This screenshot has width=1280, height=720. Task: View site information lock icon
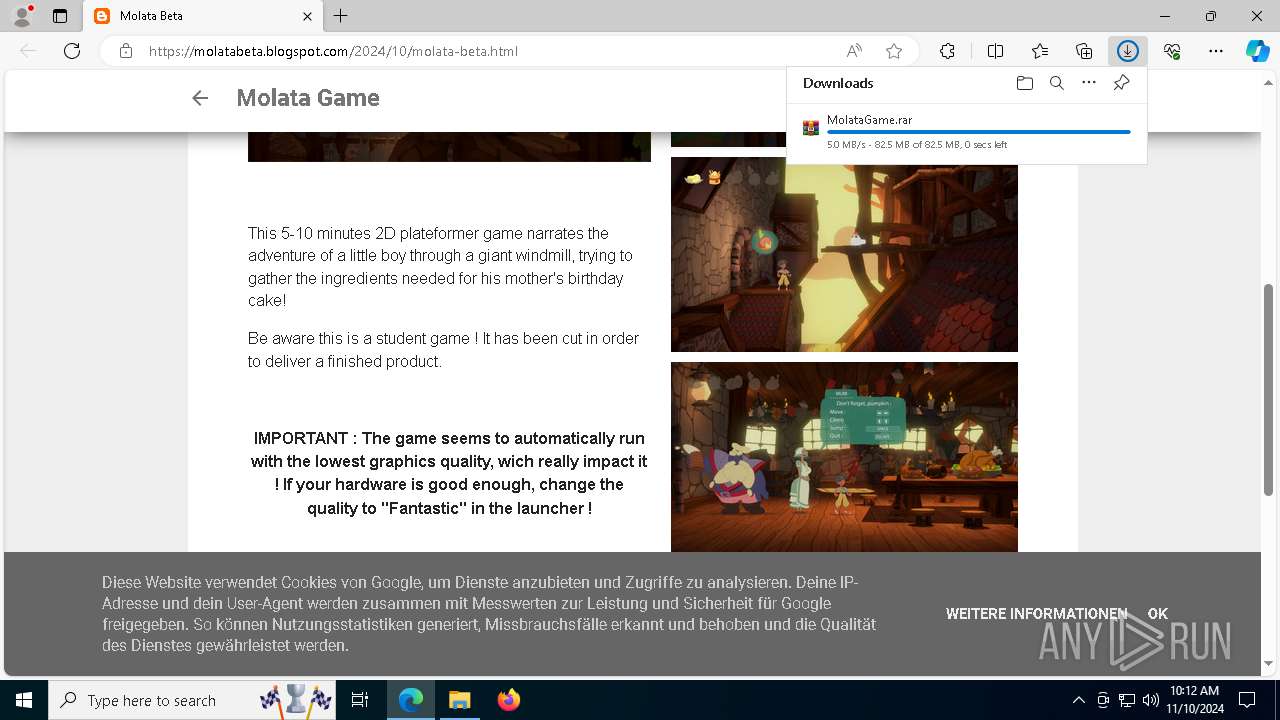[126, 51]
